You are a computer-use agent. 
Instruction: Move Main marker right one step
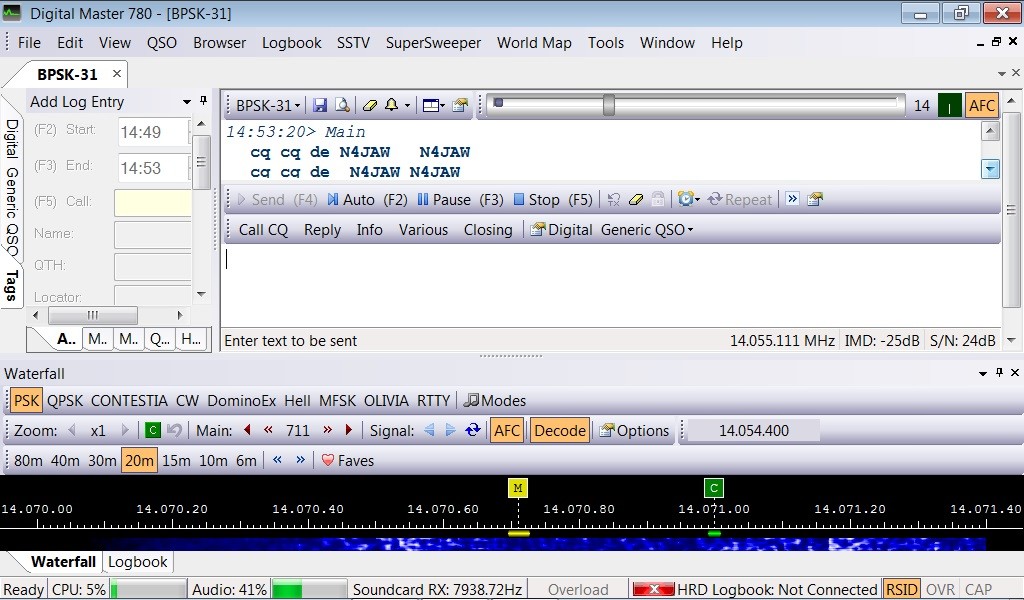(348, 430)
